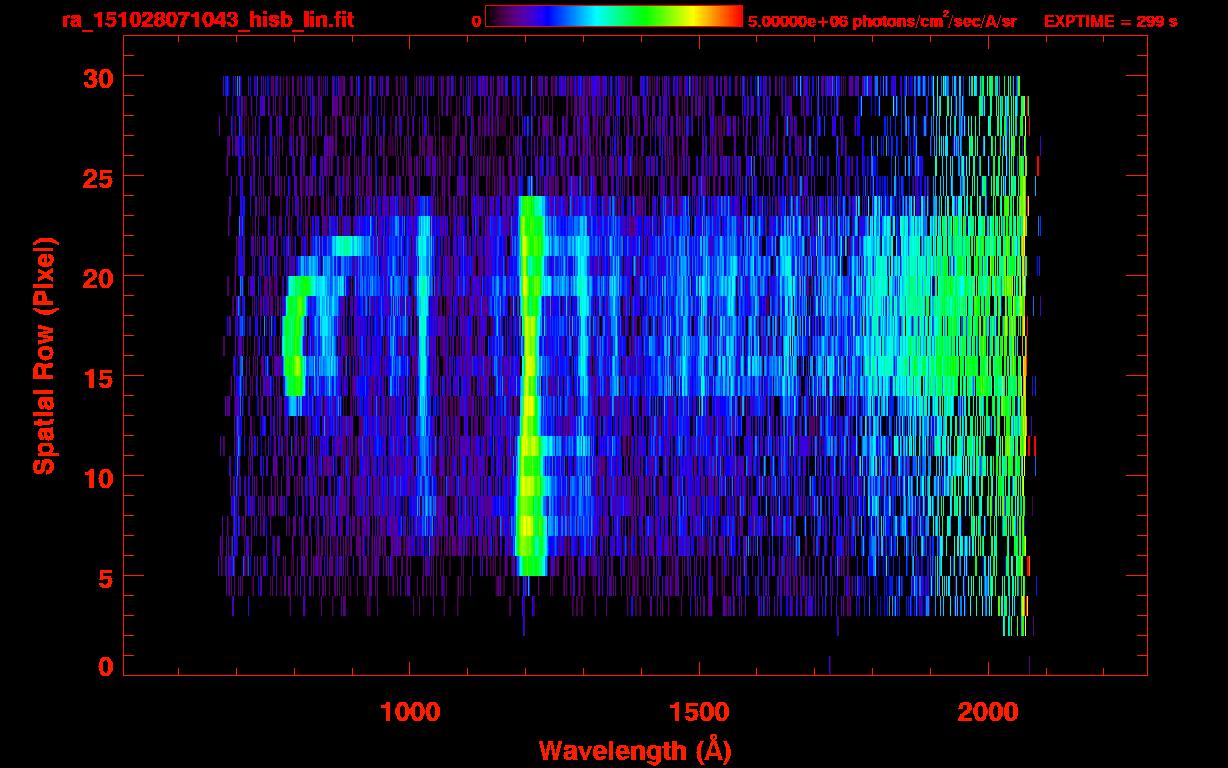Click the x-axis tick label 1500

(699, 712)
